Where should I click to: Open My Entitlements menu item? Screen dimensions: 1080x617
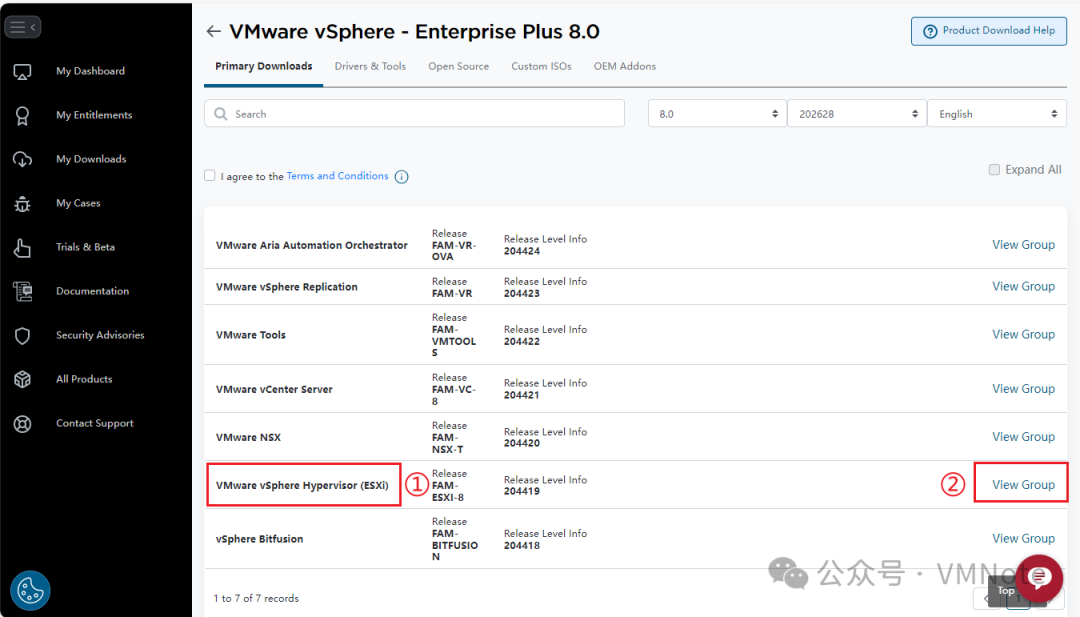coord(94,115)
